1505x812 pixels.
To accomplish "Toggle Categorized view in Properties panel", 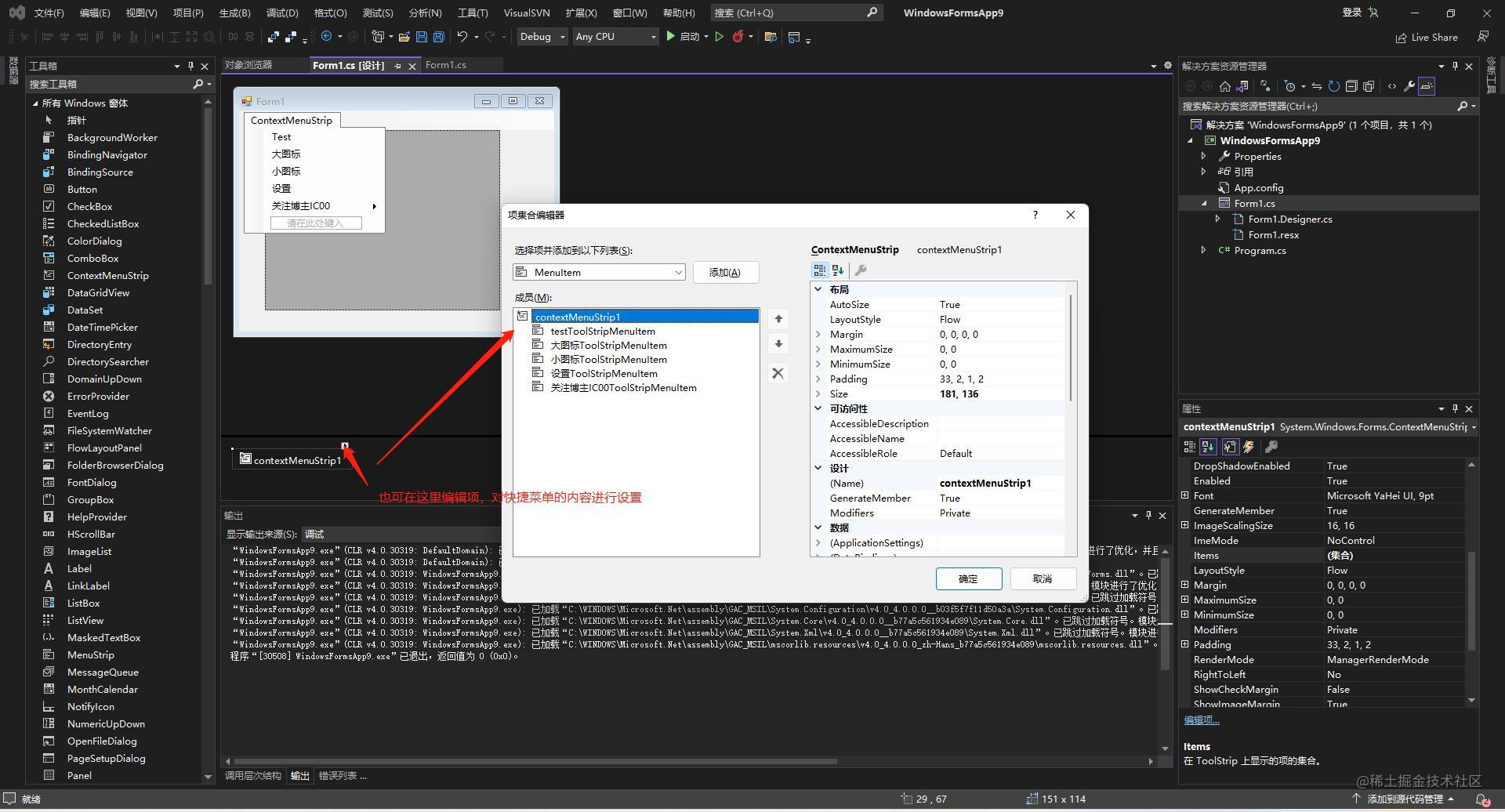I will tap(1189, 447).
